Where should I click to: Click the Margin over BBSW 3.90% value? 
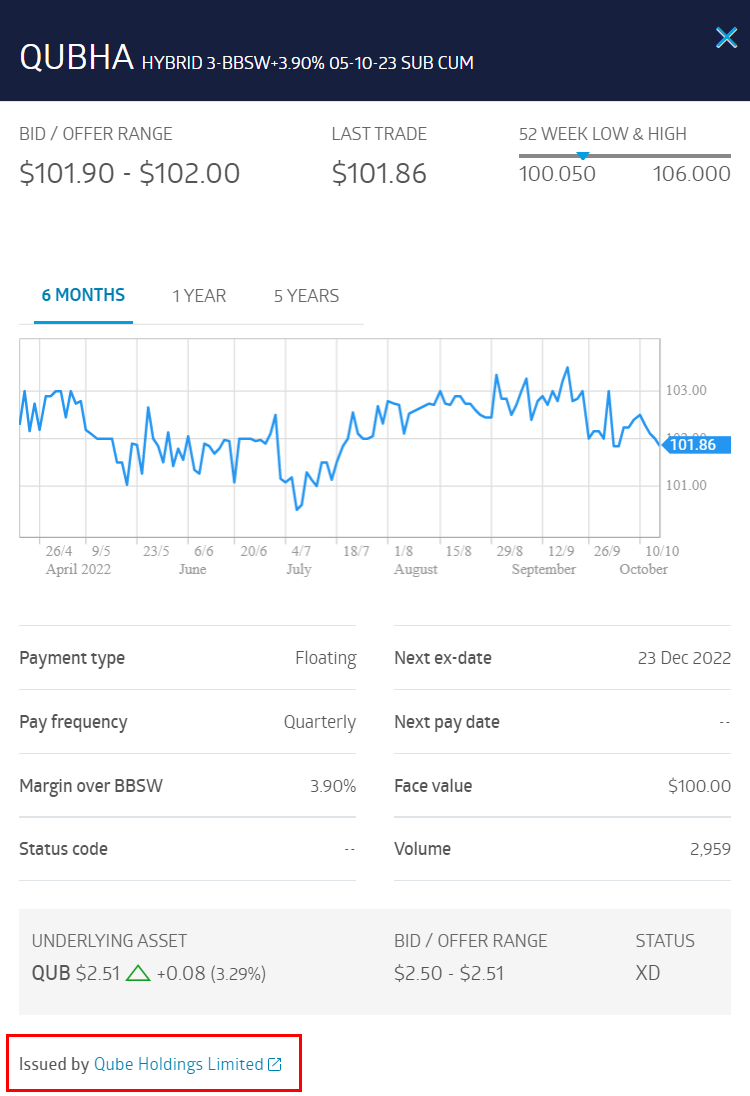pos(333,786)
